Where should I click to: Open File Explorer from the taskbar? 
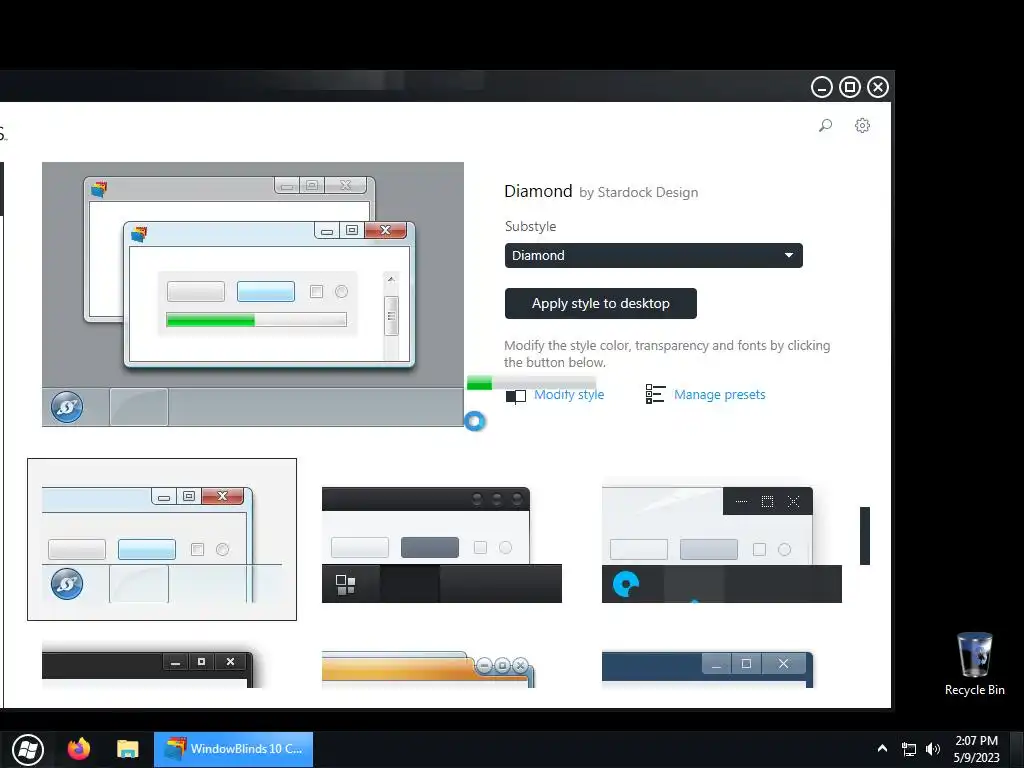tap(128, 748)
